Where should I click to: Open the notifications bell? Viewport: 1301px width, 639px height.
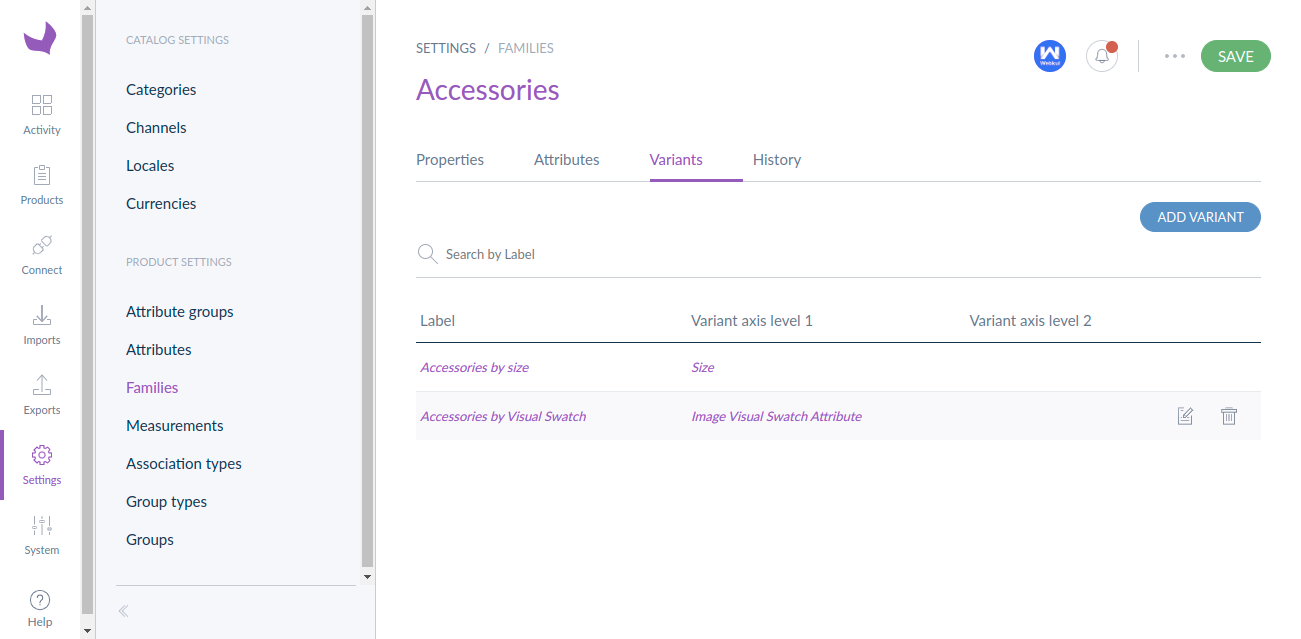pyautogui.click(x=1102, y=56)
